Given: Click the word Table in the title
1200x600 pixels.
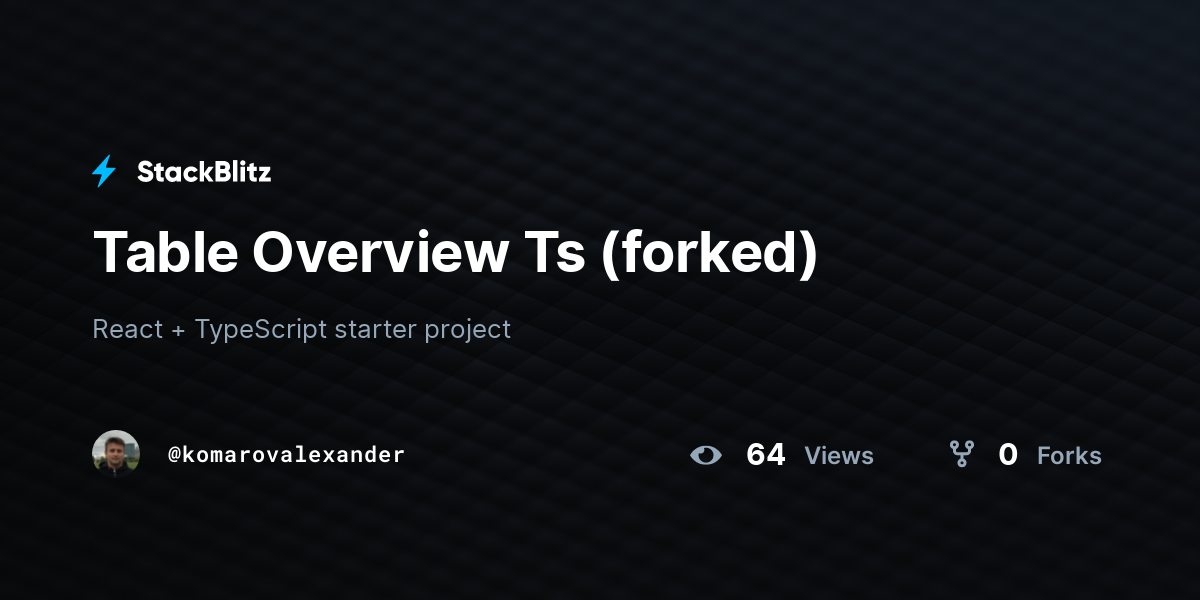Looking at the screenshot, I should [x=165, y=252].
